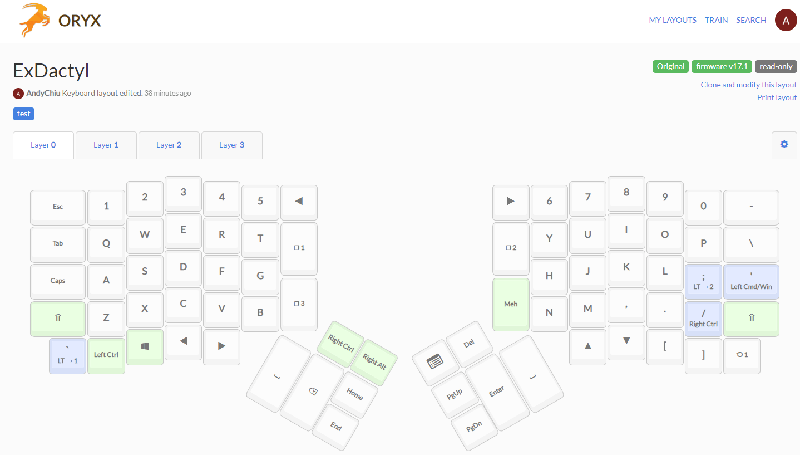Select the top-row right arrow key beside 6
Screen dimensions: 800x455
(511, 201)
